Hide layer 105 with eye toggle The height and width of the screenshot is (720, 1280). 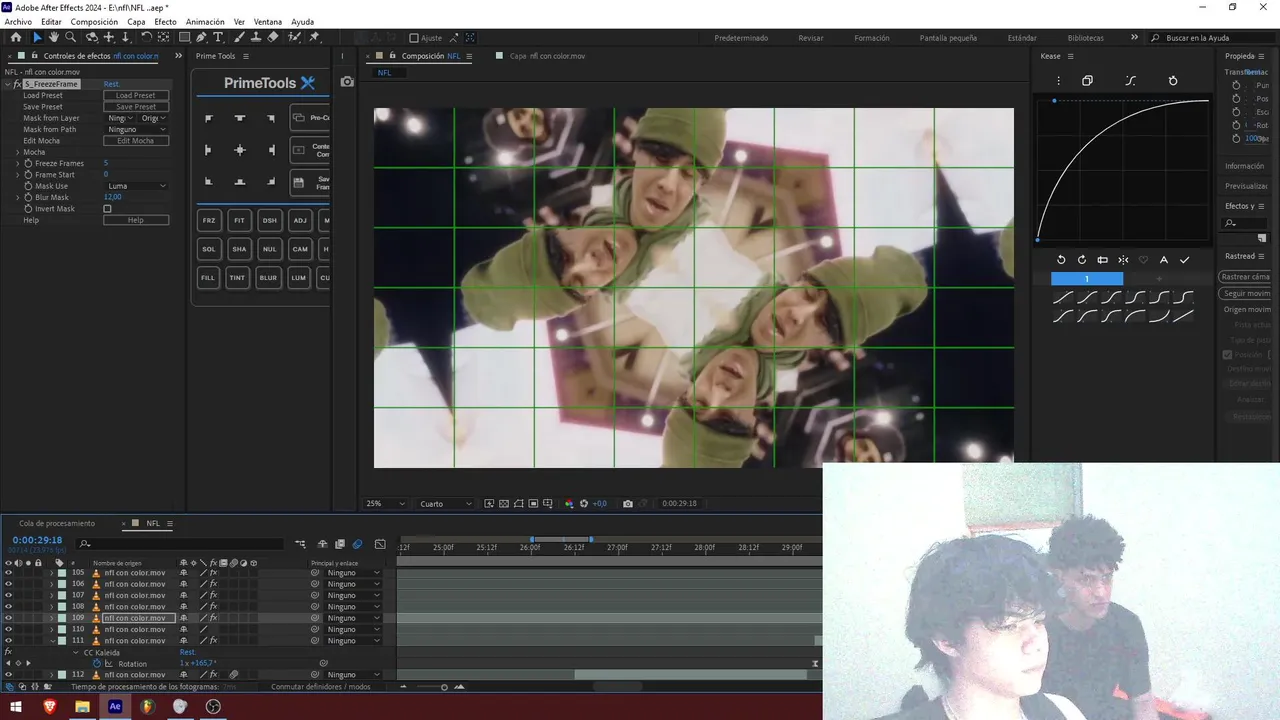(x=8, y=573)
